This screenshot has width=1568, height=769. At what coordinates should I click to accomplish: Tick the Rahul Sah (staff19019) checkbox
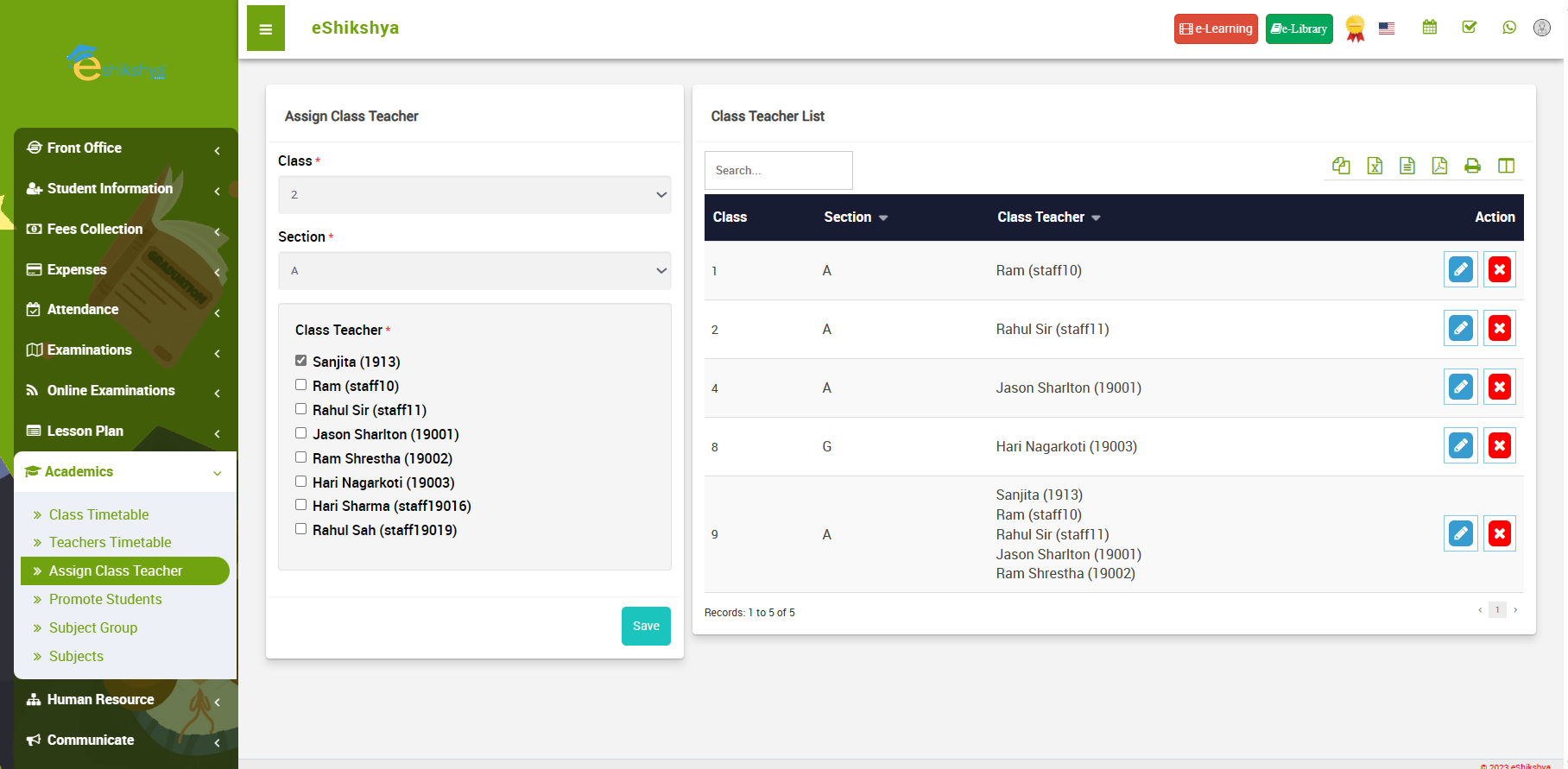301,529
